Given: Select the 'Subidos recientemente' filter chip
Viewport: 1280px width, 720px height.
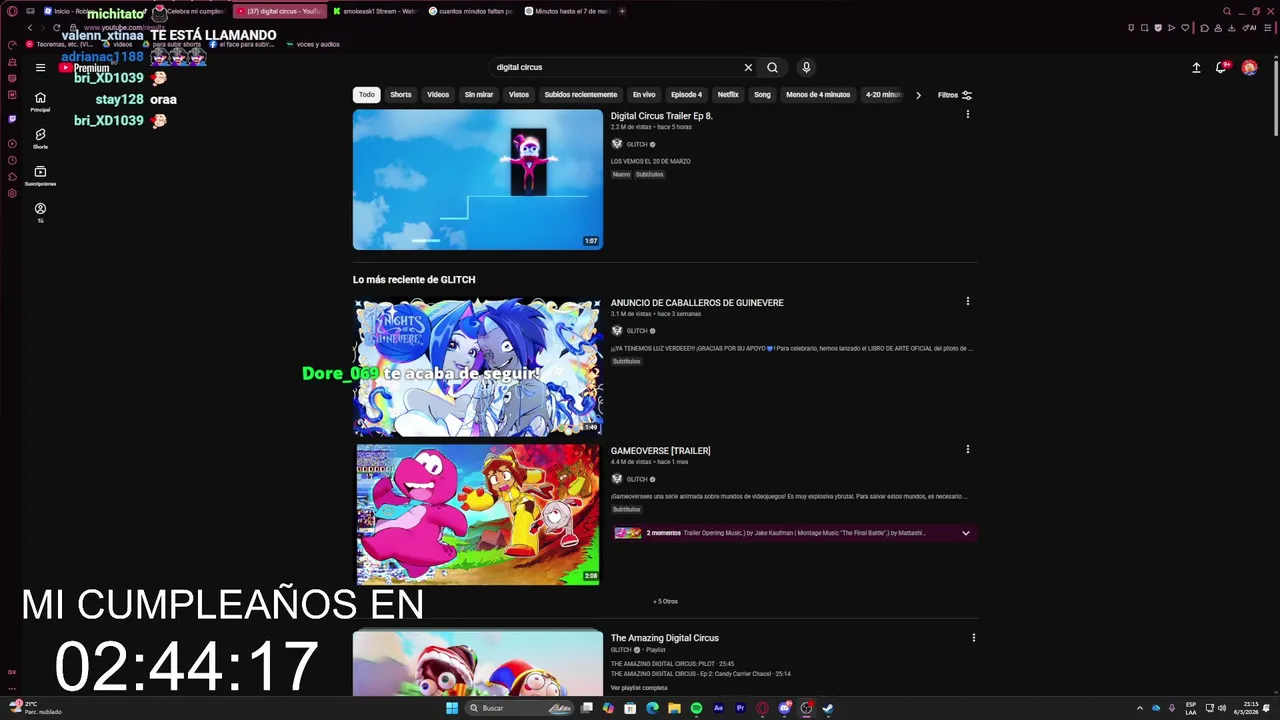Looking at the screenshot, I should pyautogui.click(x=581, y=95).
